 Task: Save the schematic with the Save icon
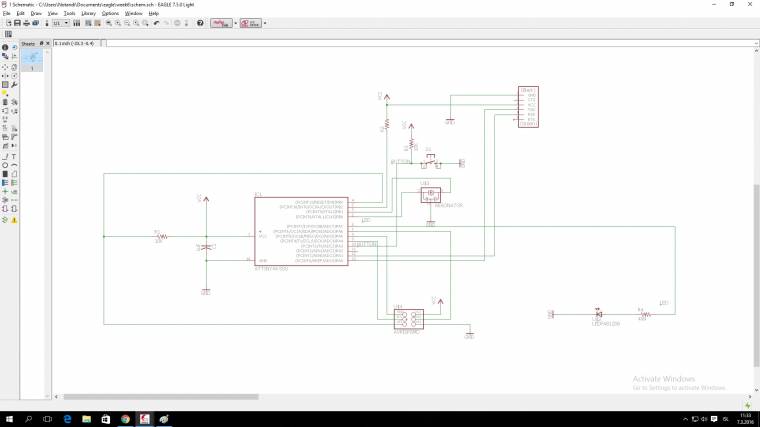pos(17,23)
